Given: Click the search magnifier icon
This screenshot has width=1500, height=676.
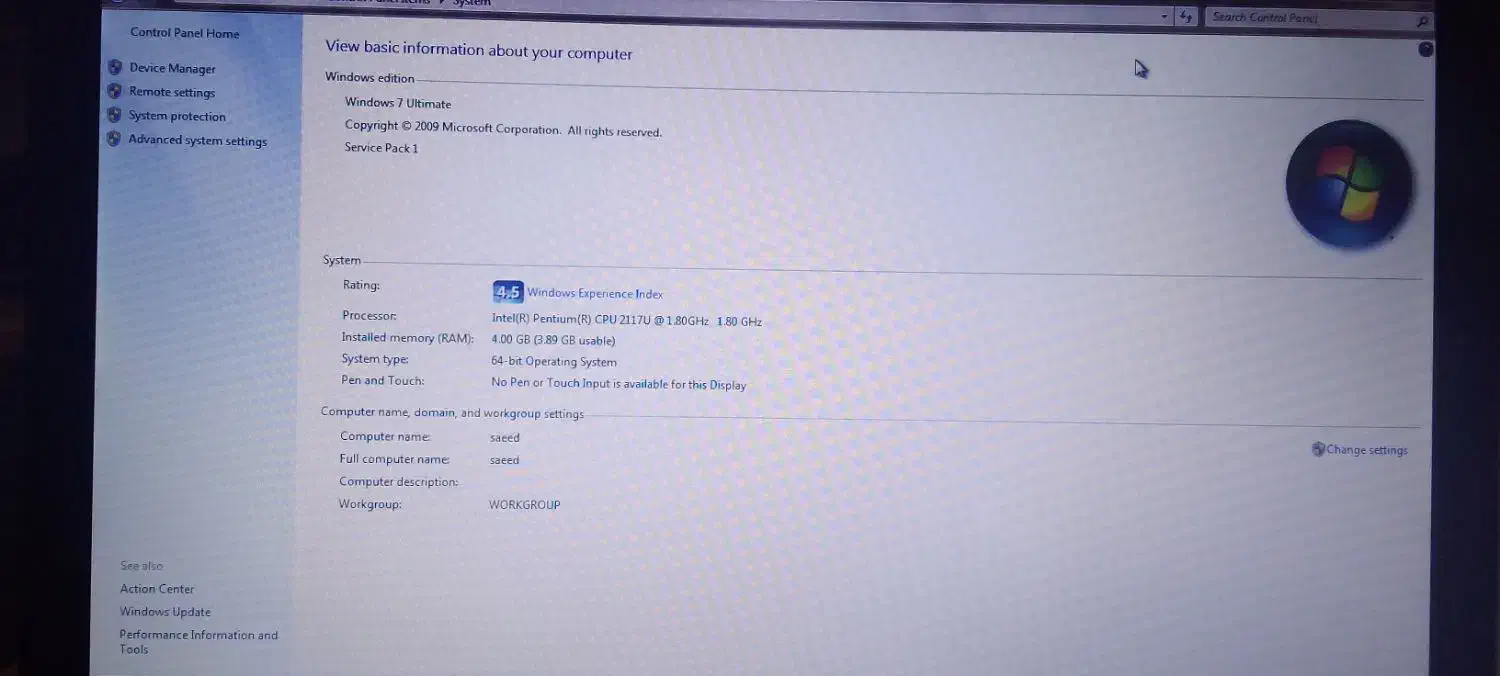Looking at the screenshot, I should coord(1422,20).
